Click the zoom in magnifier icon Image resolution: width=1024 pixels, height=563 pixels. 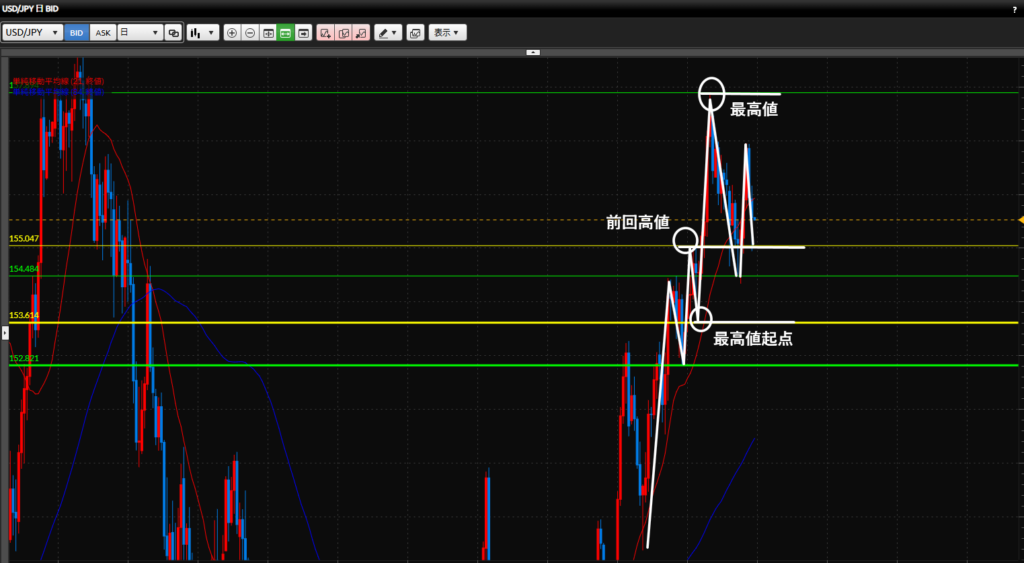tap(232, 32)
